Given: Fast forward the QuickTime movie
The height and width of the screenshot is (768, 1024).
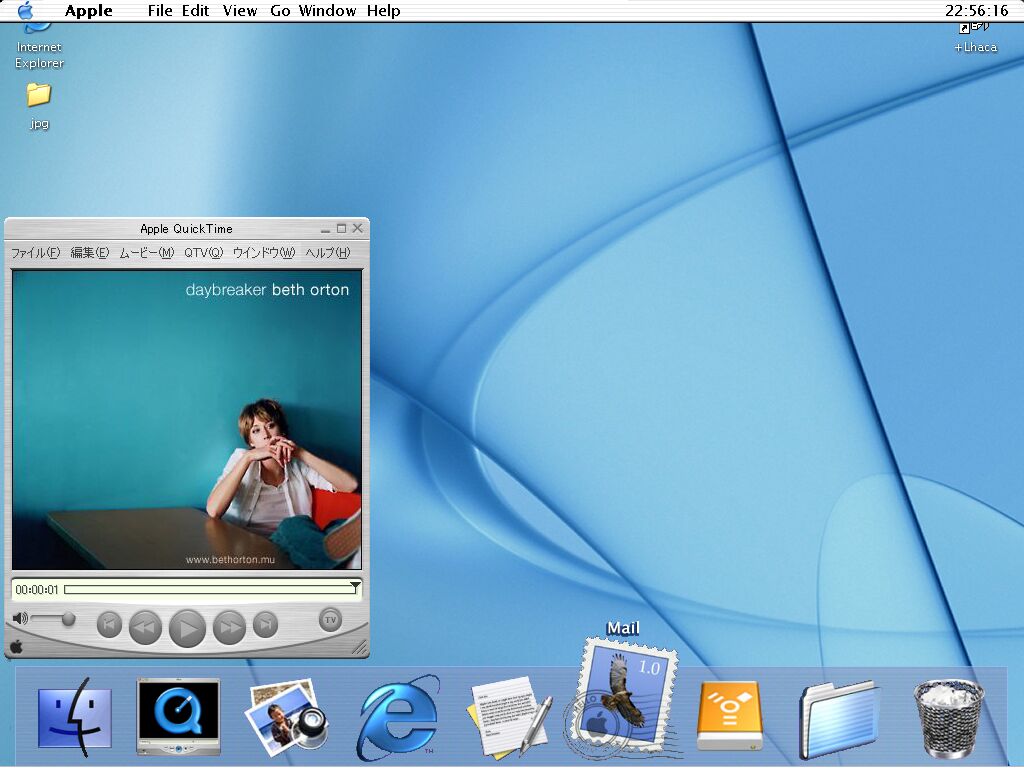Looking at the screenshot, I should [x=229, y=628].
